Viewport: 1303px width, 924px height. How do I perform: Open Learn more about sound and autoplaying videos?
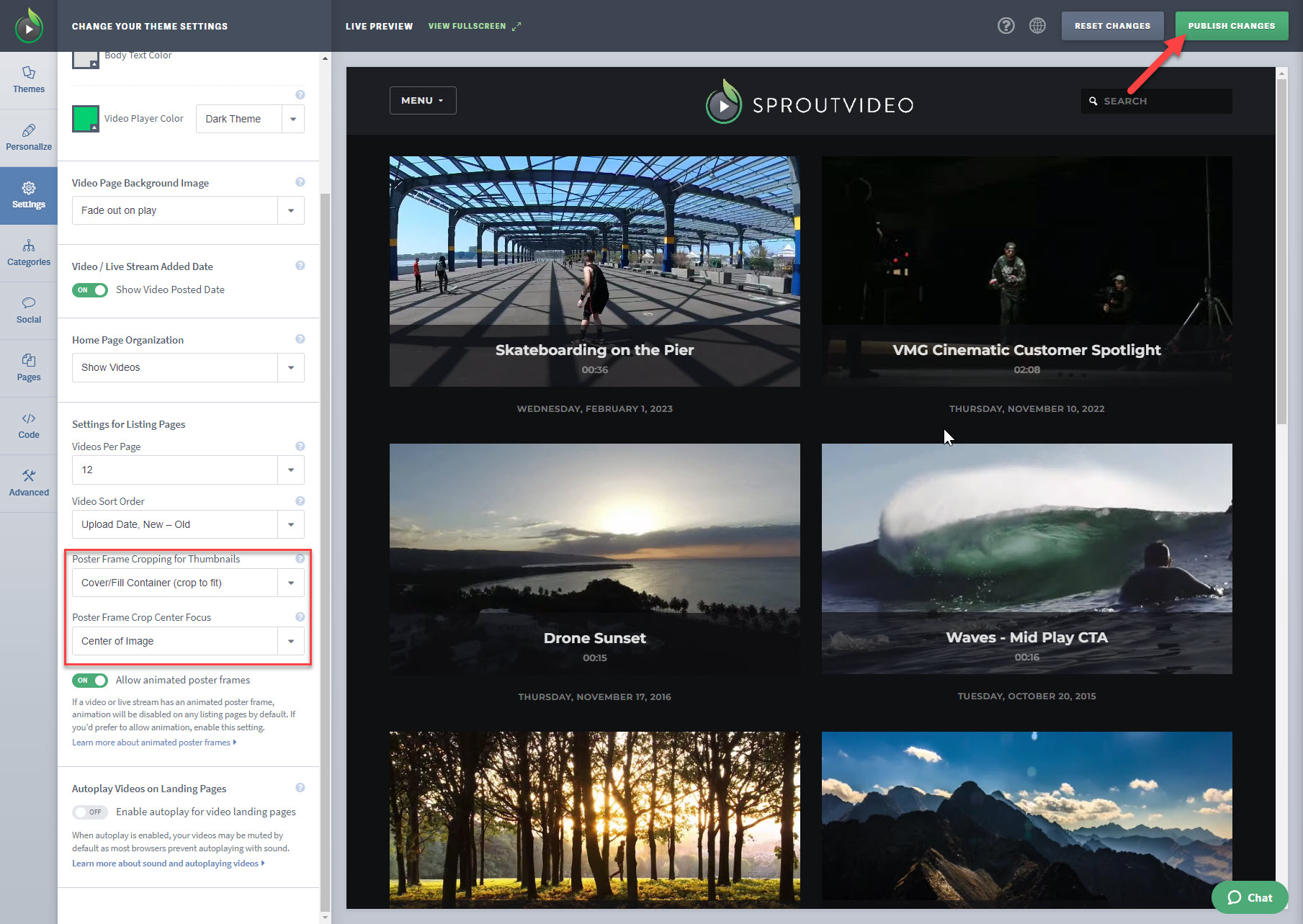tap(168, 864)
